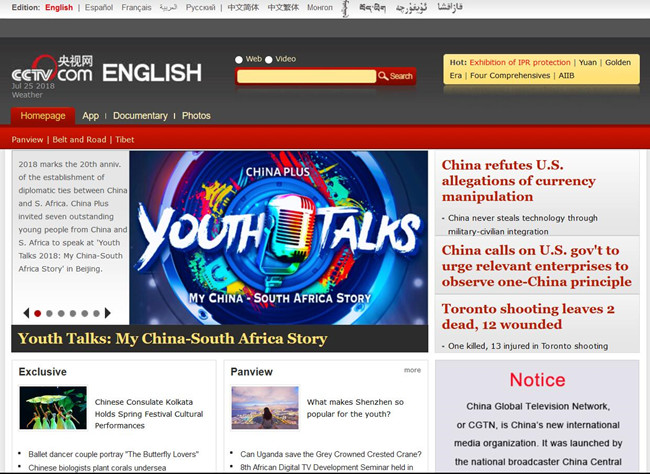Select the Video search radio button
Screen dimensions: 650x474
(x=270, y=59)
